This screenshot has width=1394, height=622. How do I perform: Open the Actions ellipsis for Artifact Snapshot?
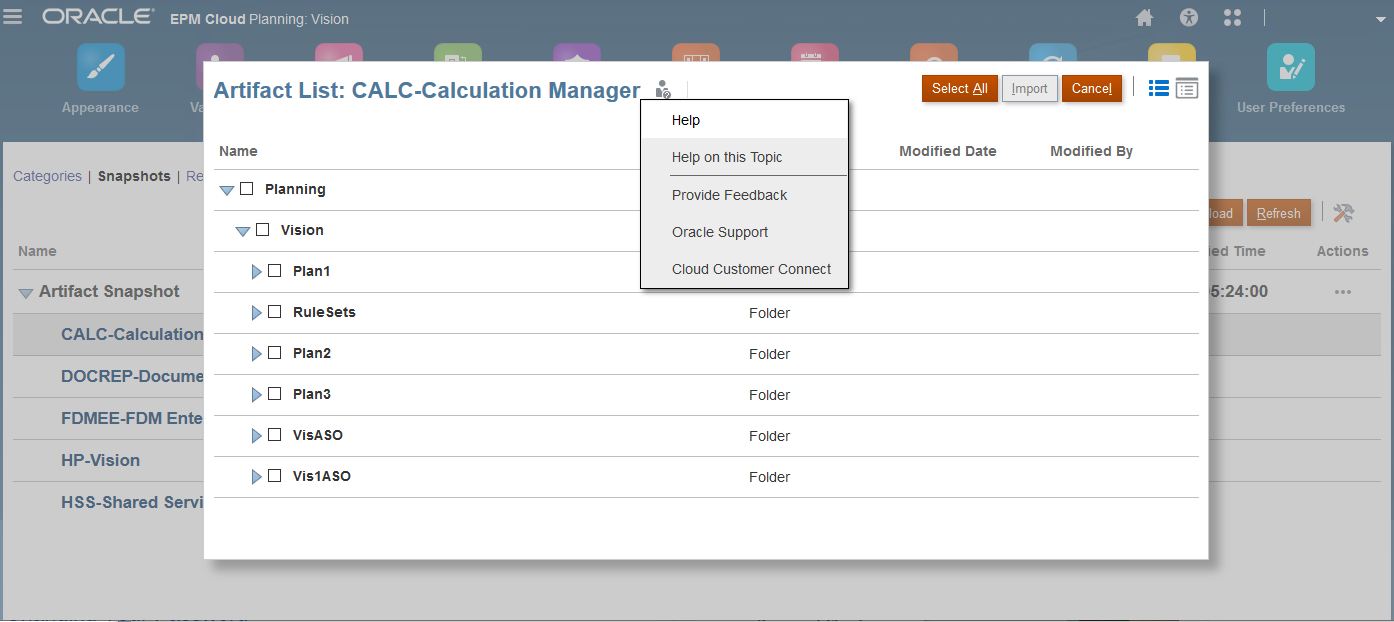point(1343,292)
